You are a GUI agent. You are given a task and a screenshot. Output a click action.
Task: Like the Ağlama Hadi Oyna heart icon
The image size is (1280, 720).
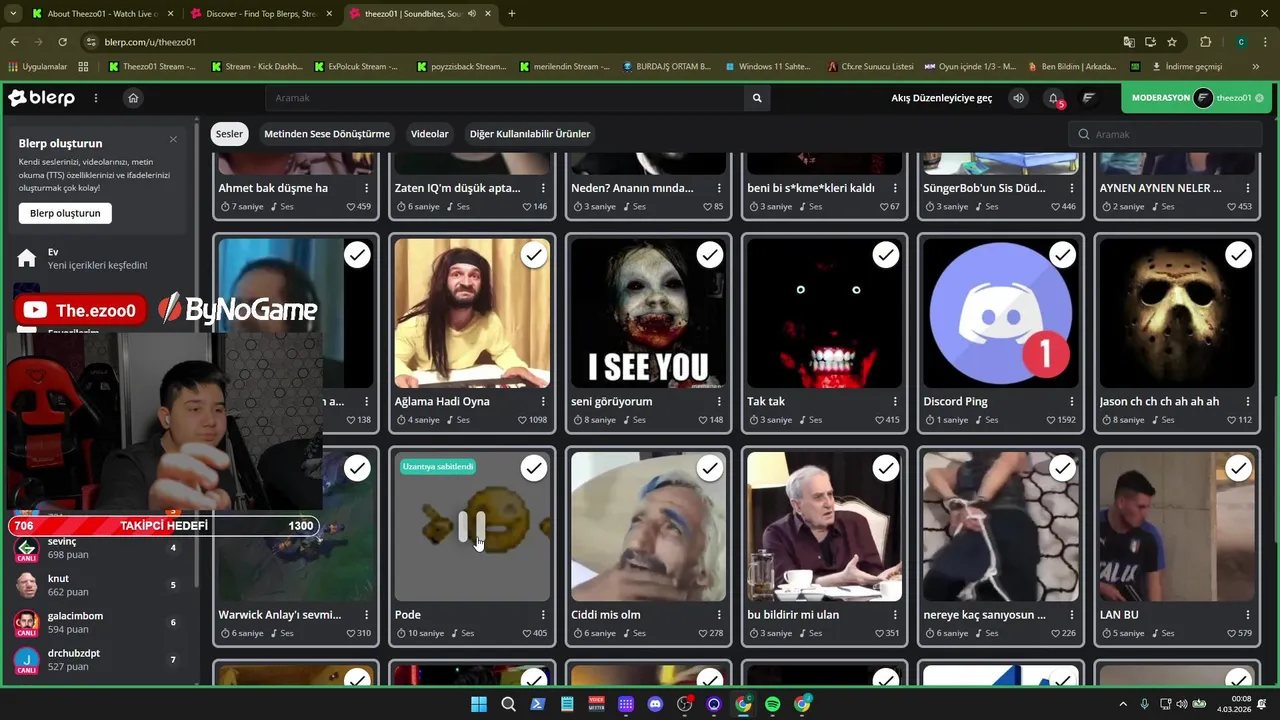[x=523, y=420]
